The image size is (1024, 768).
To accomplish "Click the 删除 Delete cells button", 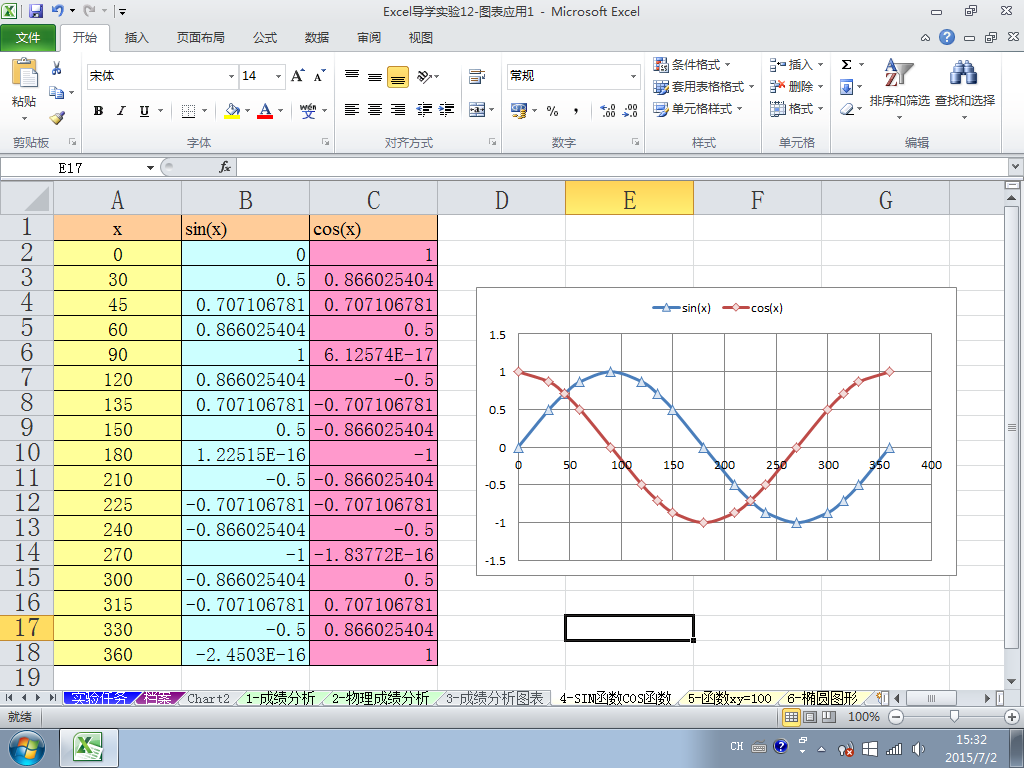I will [797, 86].
